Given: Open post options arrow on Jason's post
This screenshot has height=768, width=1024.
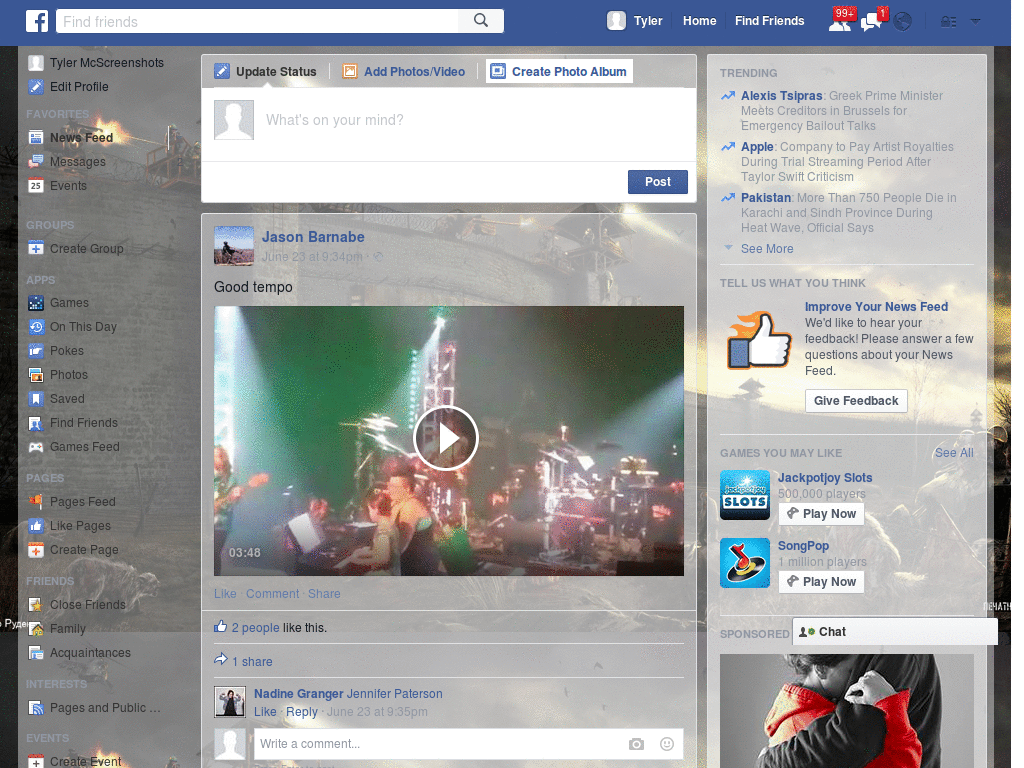Looking at the screenshot, I should (x=679, y=232).
